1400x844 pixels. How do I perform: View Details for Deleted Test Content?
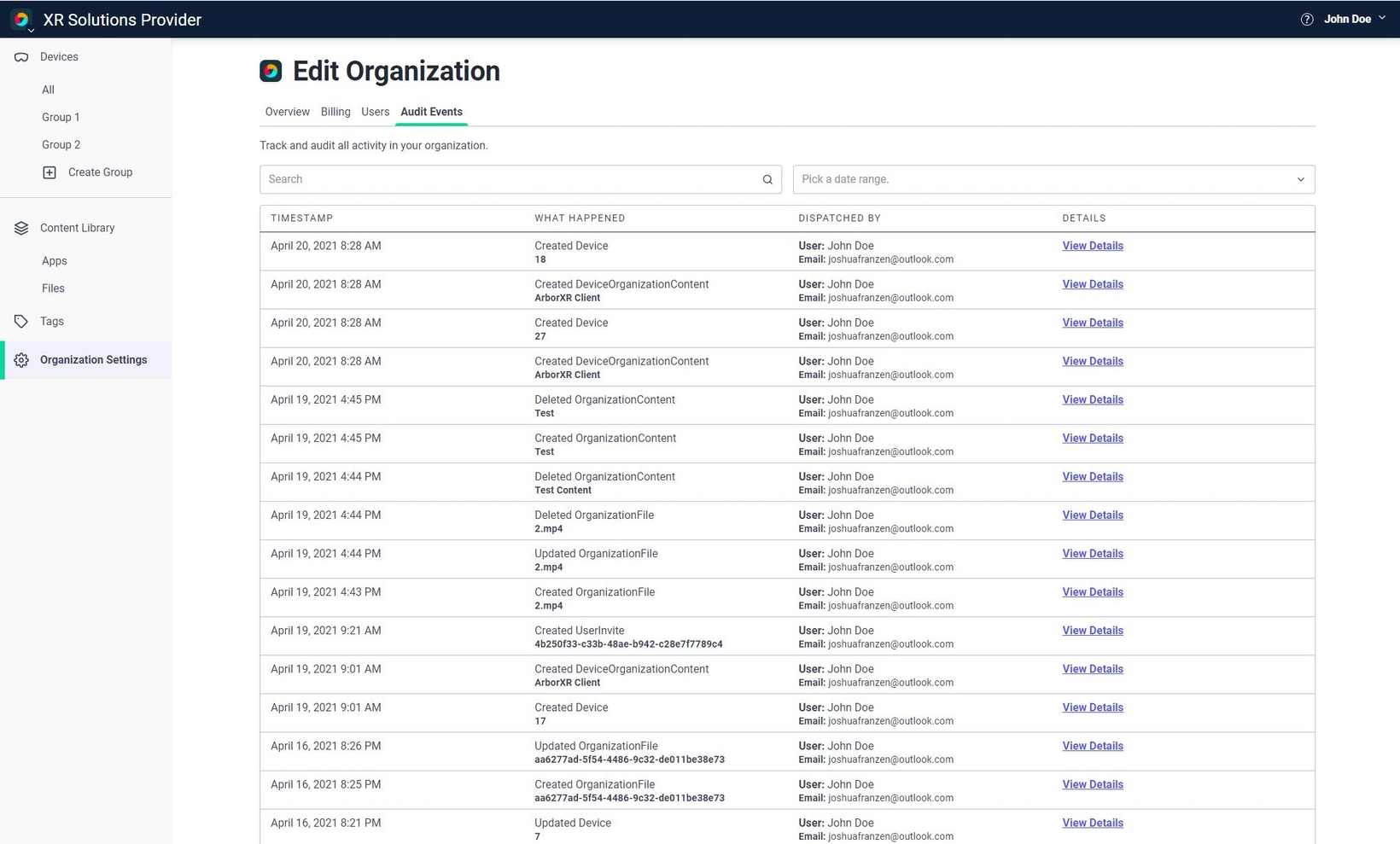tap(1093, 476)
